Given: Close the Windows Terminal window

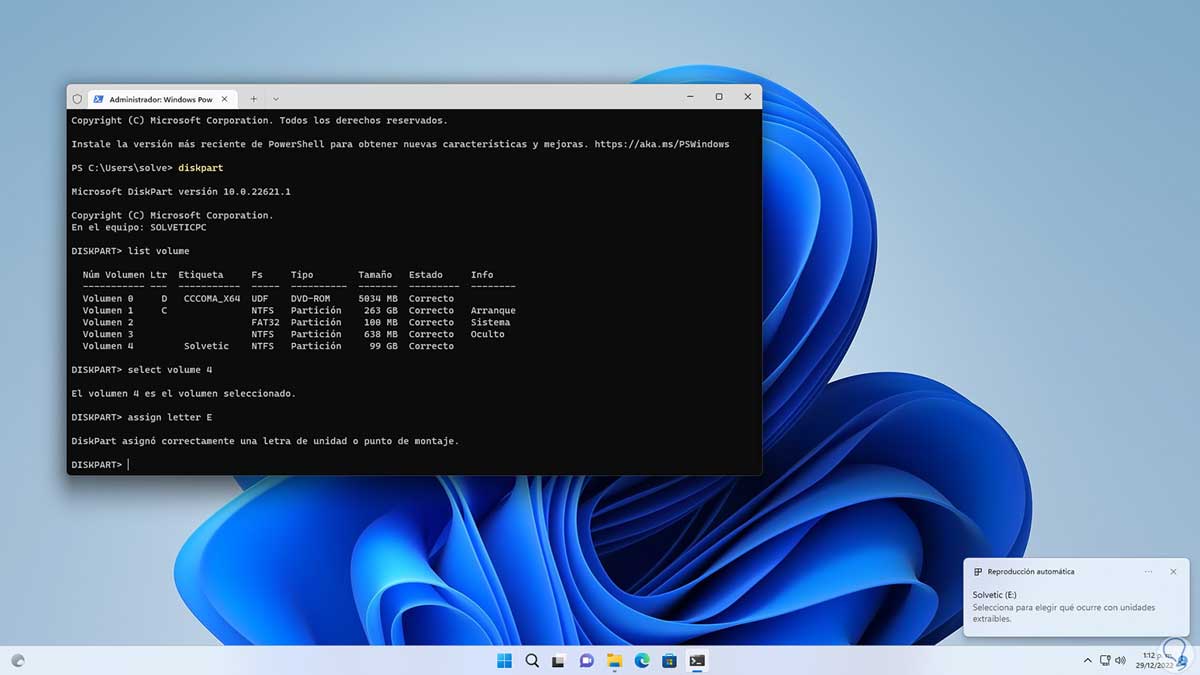Looking at the screenshot, I should [748, 97].
